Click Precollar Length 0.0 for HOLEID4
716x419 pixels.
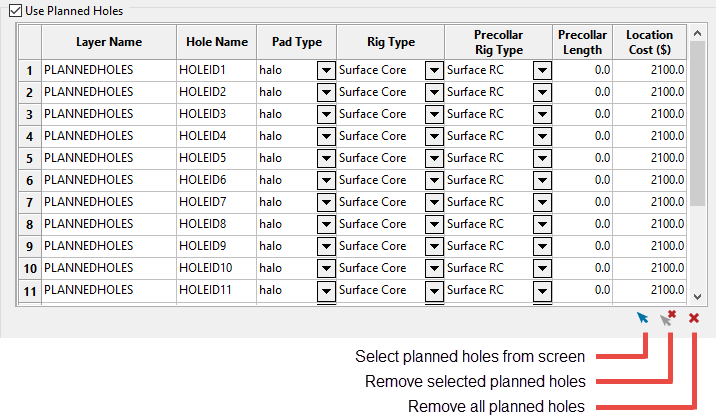click(x=582, y=136)
